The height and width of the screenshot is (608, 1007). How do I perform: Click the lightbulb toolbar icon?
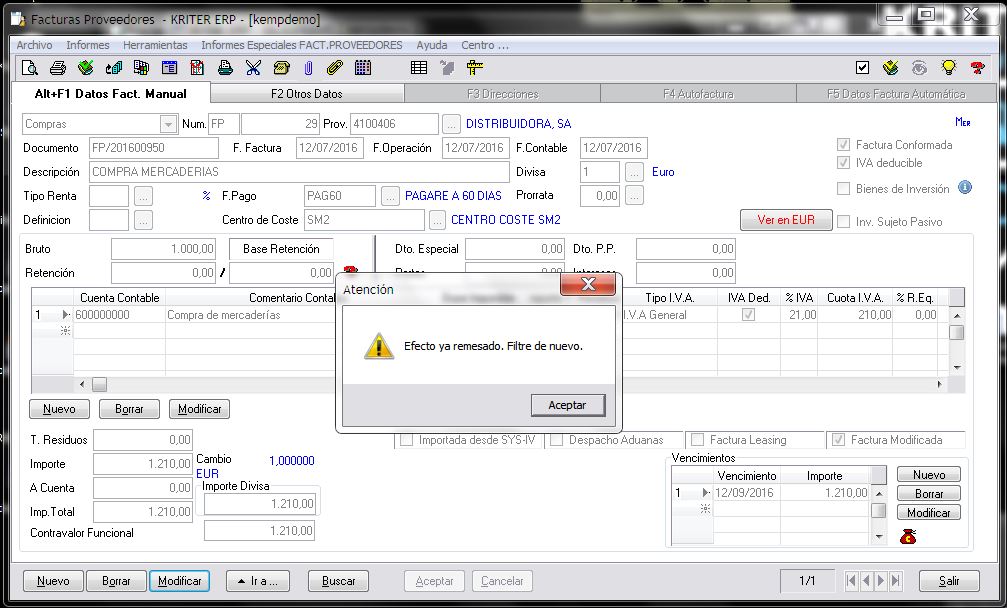coord(949,67)
